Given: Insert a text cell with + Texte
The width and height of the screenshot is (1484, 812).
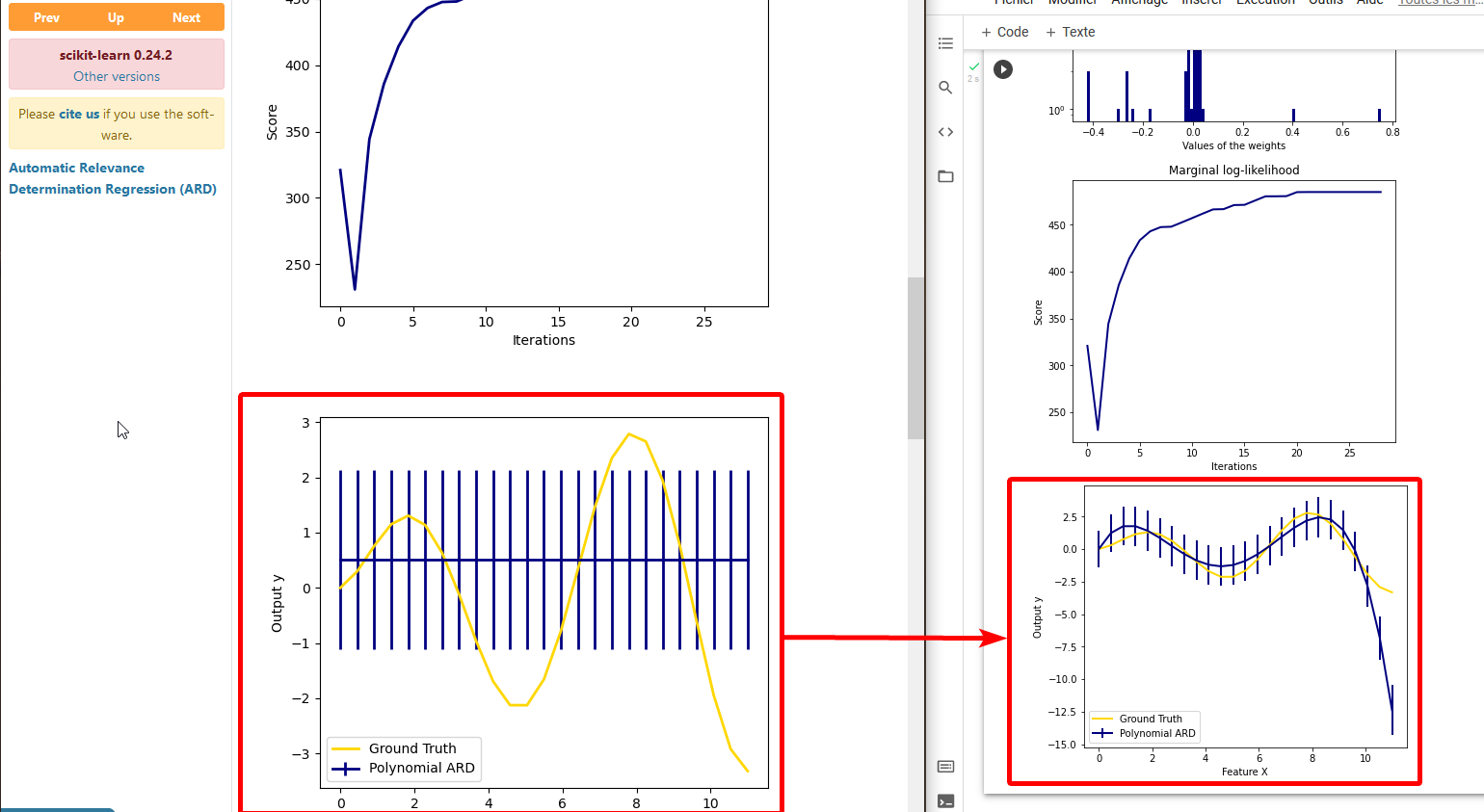Looking at the screenshot, I should pos(1070,32).
